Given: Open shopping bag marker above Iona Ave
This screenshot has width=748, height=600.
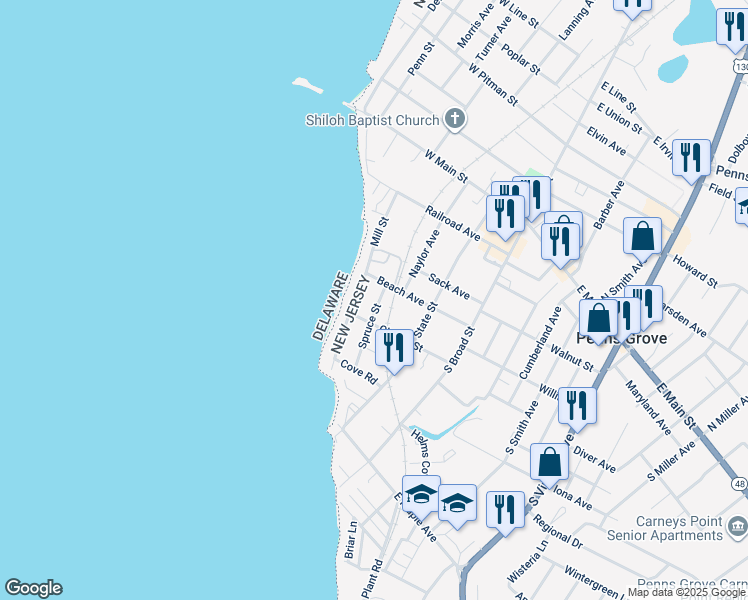Looking at the screenshot, I should pos(549,464).
